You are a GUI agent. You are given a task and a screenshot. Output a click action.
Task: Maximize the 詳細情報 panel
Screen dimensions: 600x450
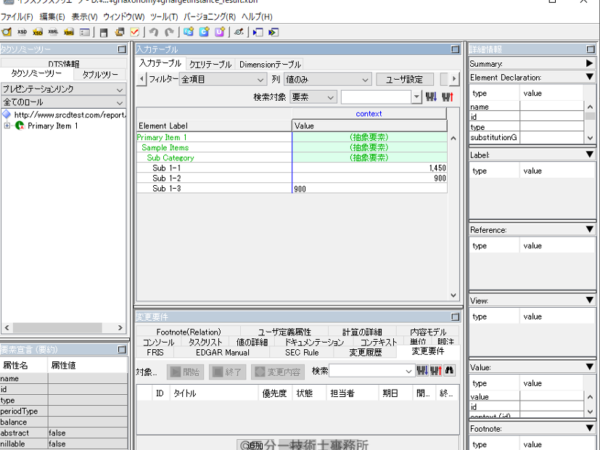(590, 49)
